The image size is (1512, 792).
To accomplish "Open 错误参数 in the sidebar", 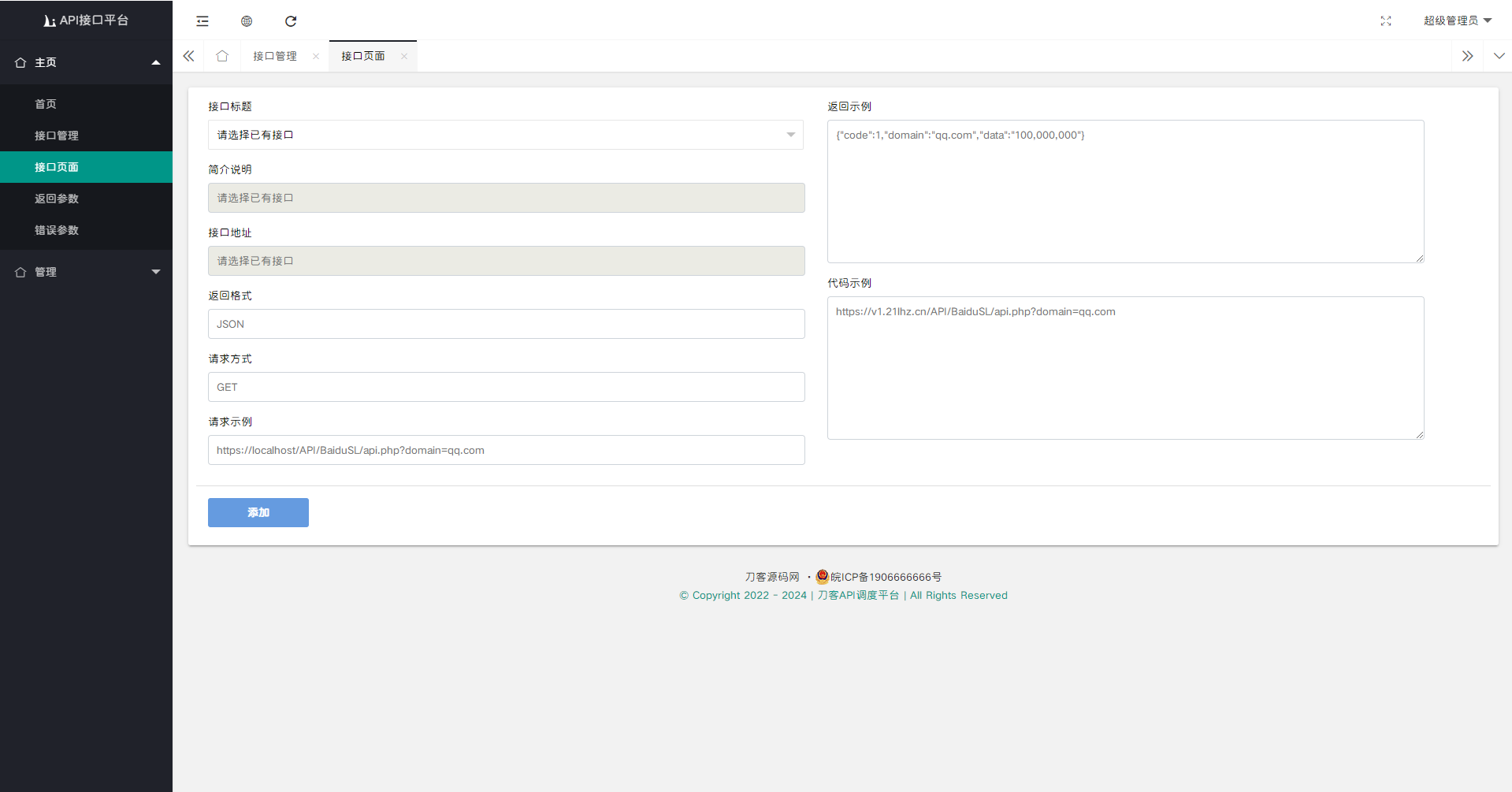I will click(57, 230).
